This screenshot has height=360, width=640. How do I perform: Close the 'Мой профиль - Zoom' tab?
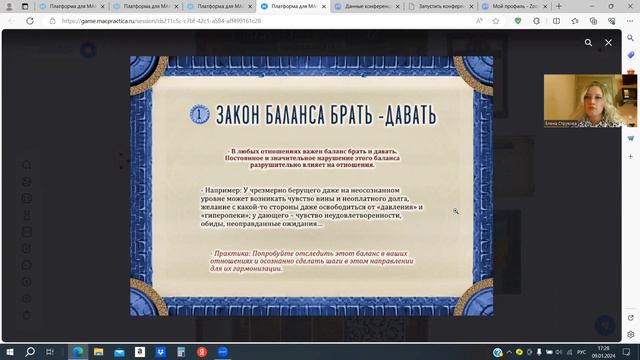[545, 7]
